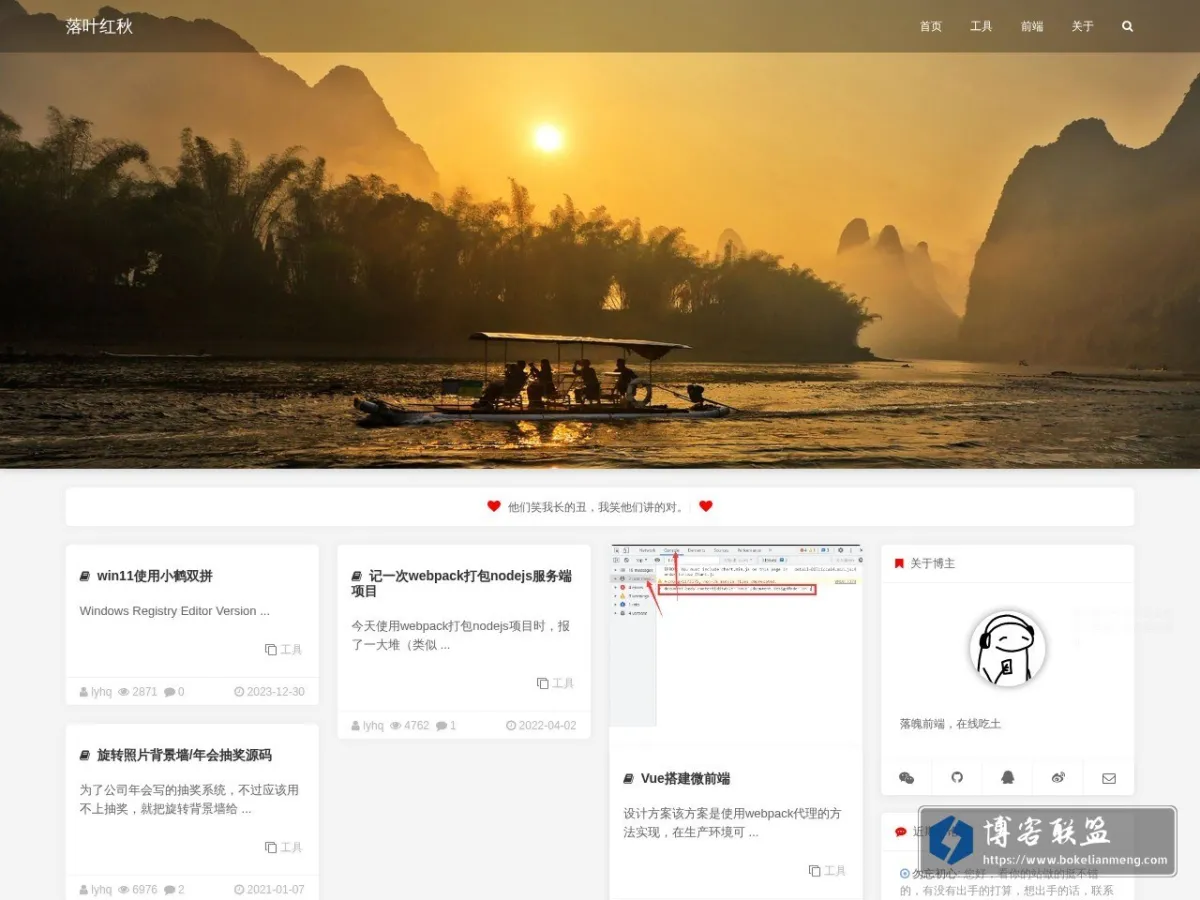Open the email envelope icon
This screenshot has width=1200, height=900.
(1109, 778)
